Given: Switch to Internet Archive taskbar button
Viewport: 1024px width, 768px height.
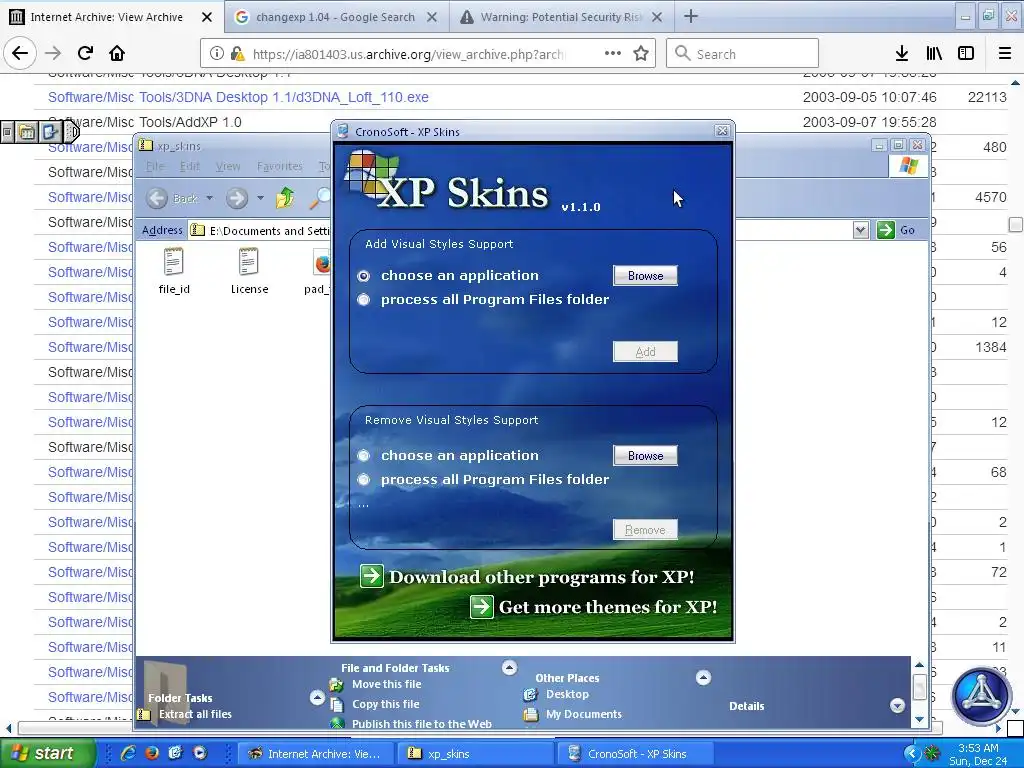Looking at the screenshot, I should [316, 754].
